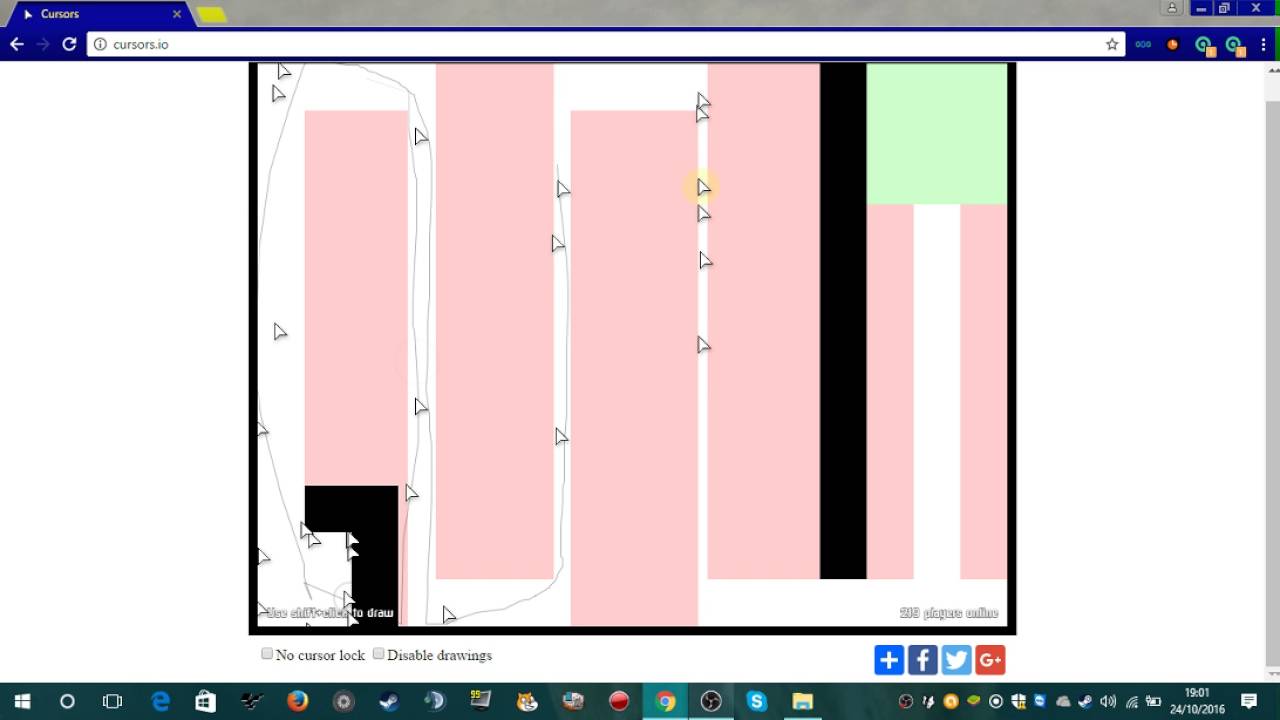Viewport: 1280px width, 720px height.
Task: Bookmark this page with the star icon
Action: pyautogui.click(x=1112, y=44)
